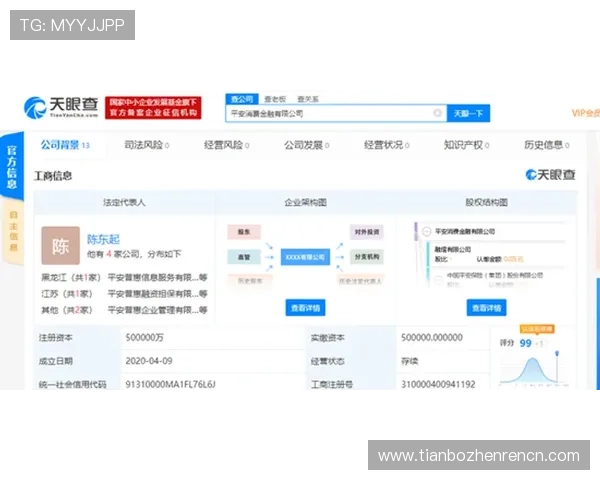
Task: Collapse the 平安消费金融有限公司 equity tree node
Action: [426, 232]
